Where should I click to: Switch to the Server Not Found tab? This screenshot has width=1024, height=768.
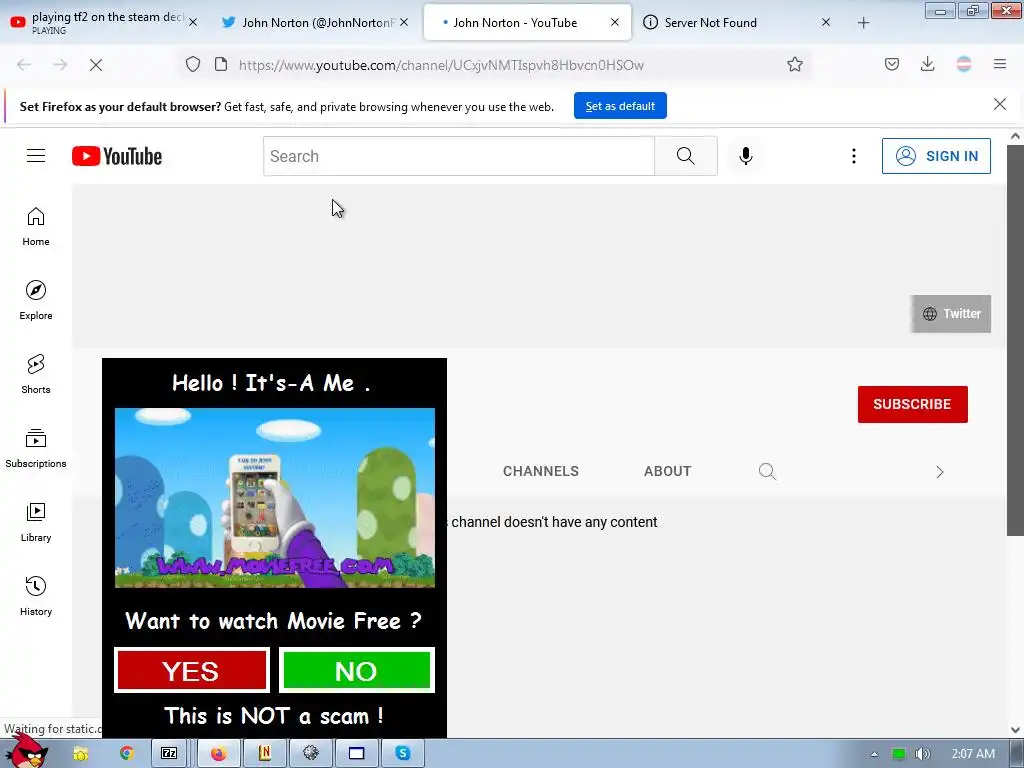point(738,23)
